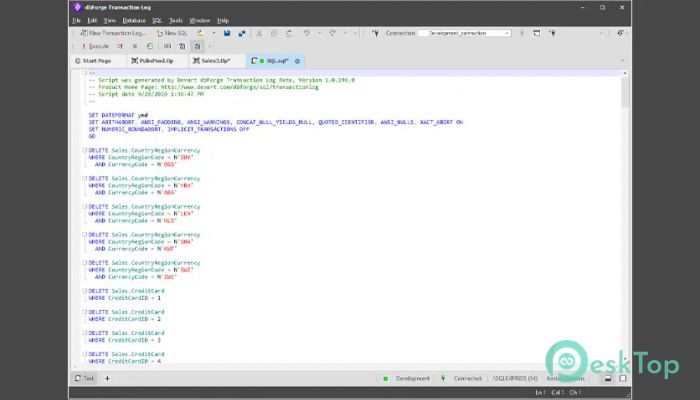Click the Copy icon in toolbar
This screenshot has height=400, width=700.
pyautogui.click(x=274, y=33)
